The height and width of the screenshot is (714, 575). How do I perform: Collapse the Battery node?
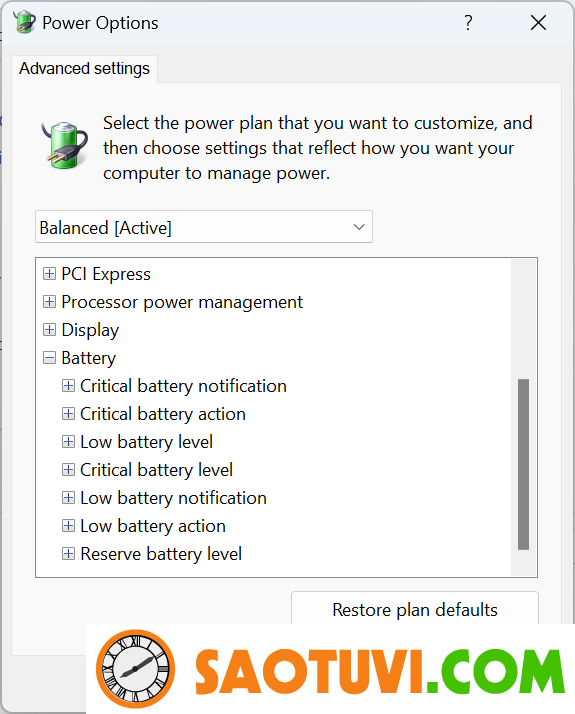click(49, 358)
